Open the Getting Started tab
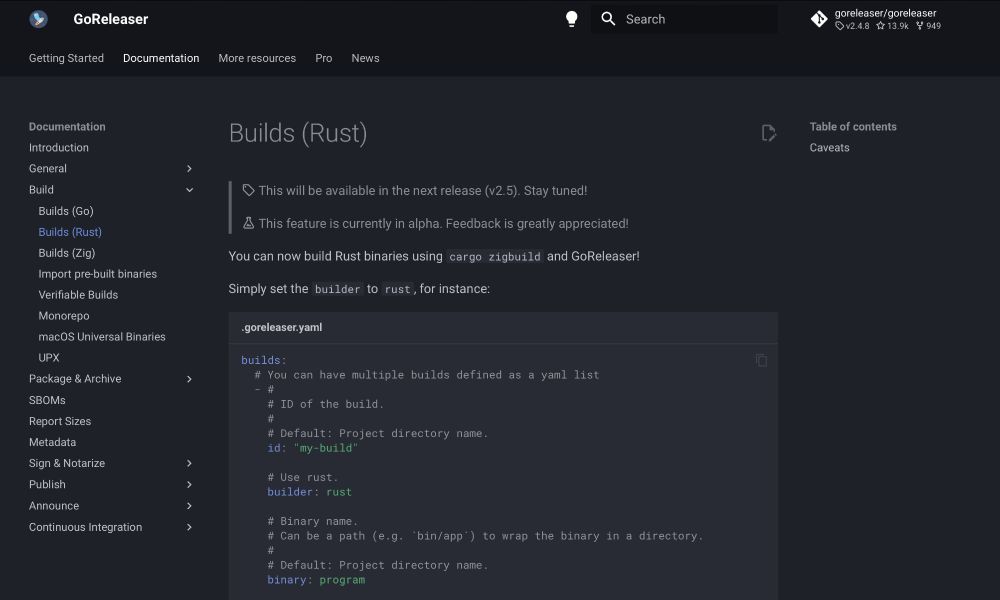Screen dimensions: 1000x600 coord(66,58)
